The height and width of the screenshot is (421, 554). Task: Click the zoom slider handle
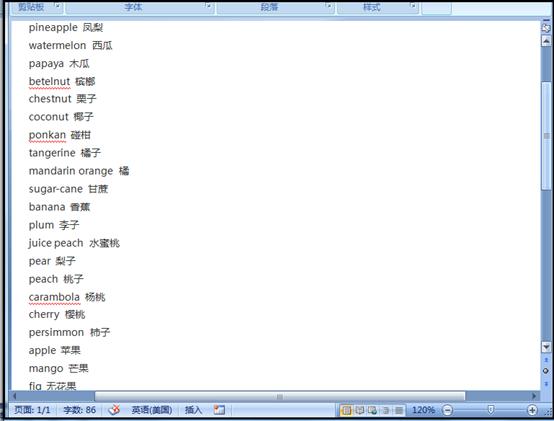490,410
